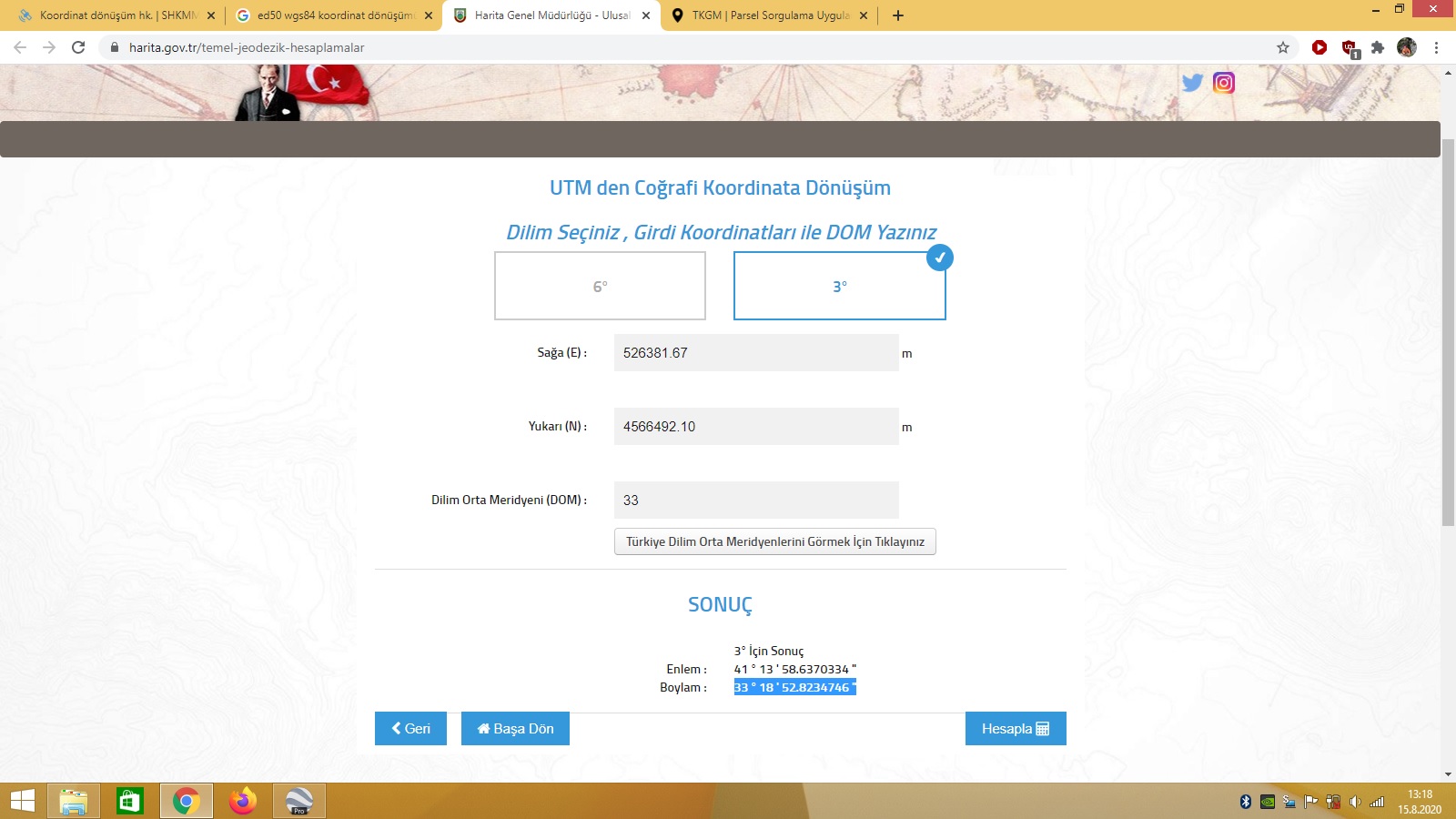Open the Instagram icon link

tap(1224, 83)
